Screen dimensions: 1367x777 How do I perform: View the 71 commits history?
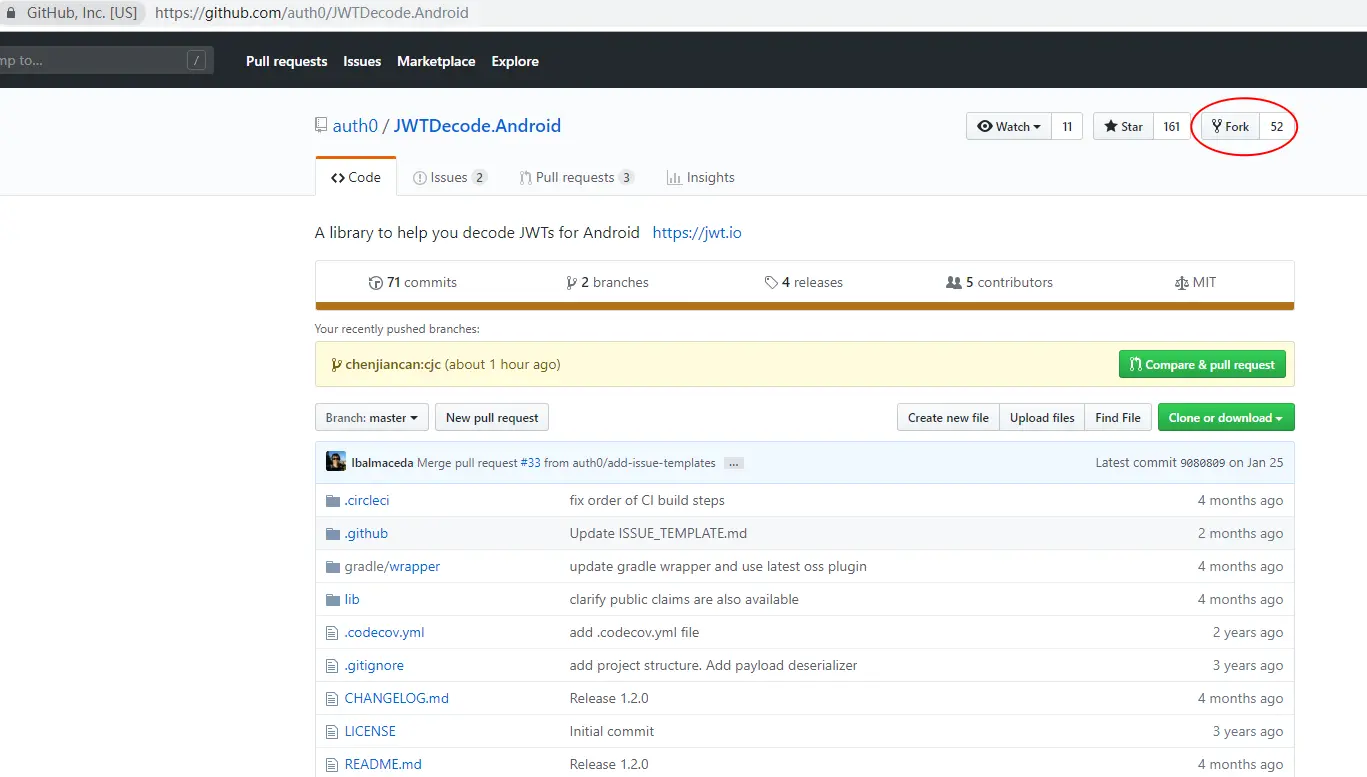412,283
